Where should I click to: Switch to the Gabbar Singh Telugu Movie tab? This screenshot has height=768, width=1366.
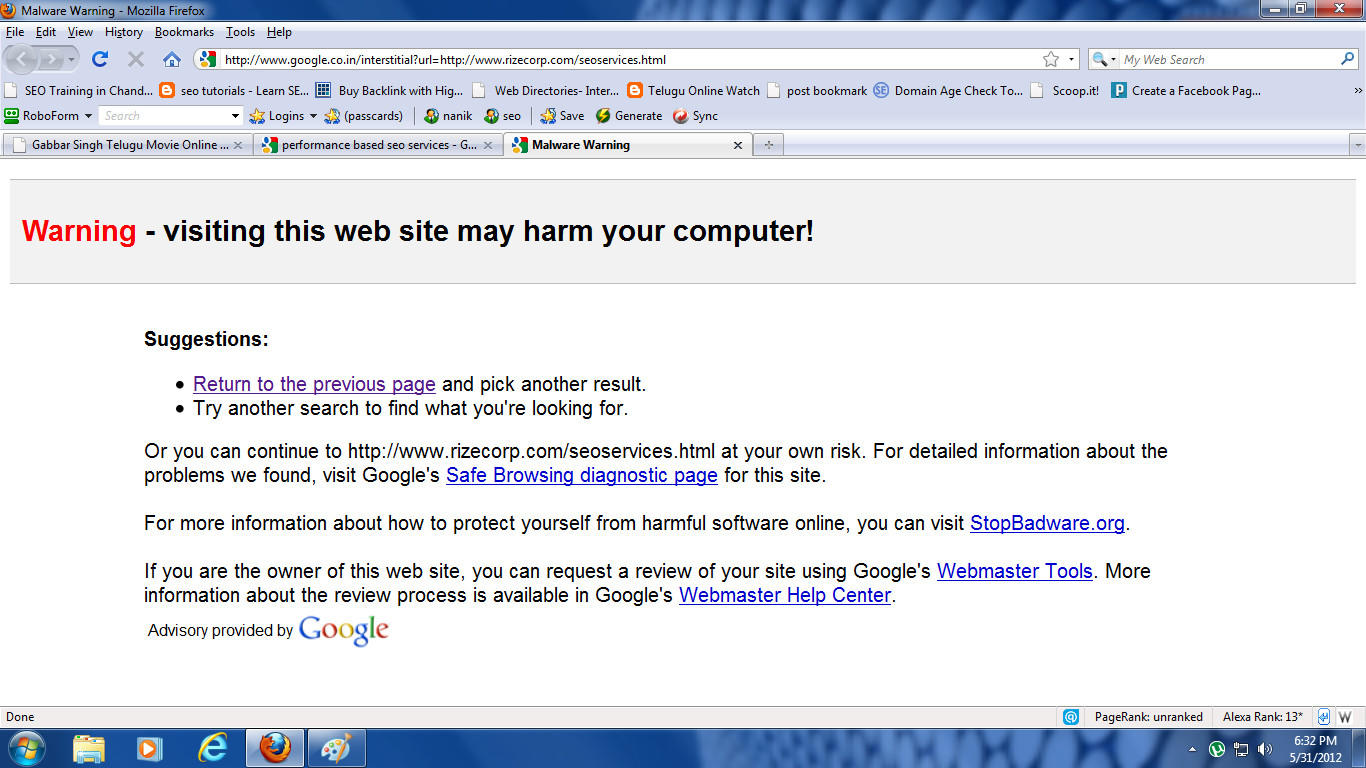pos(124,145)
